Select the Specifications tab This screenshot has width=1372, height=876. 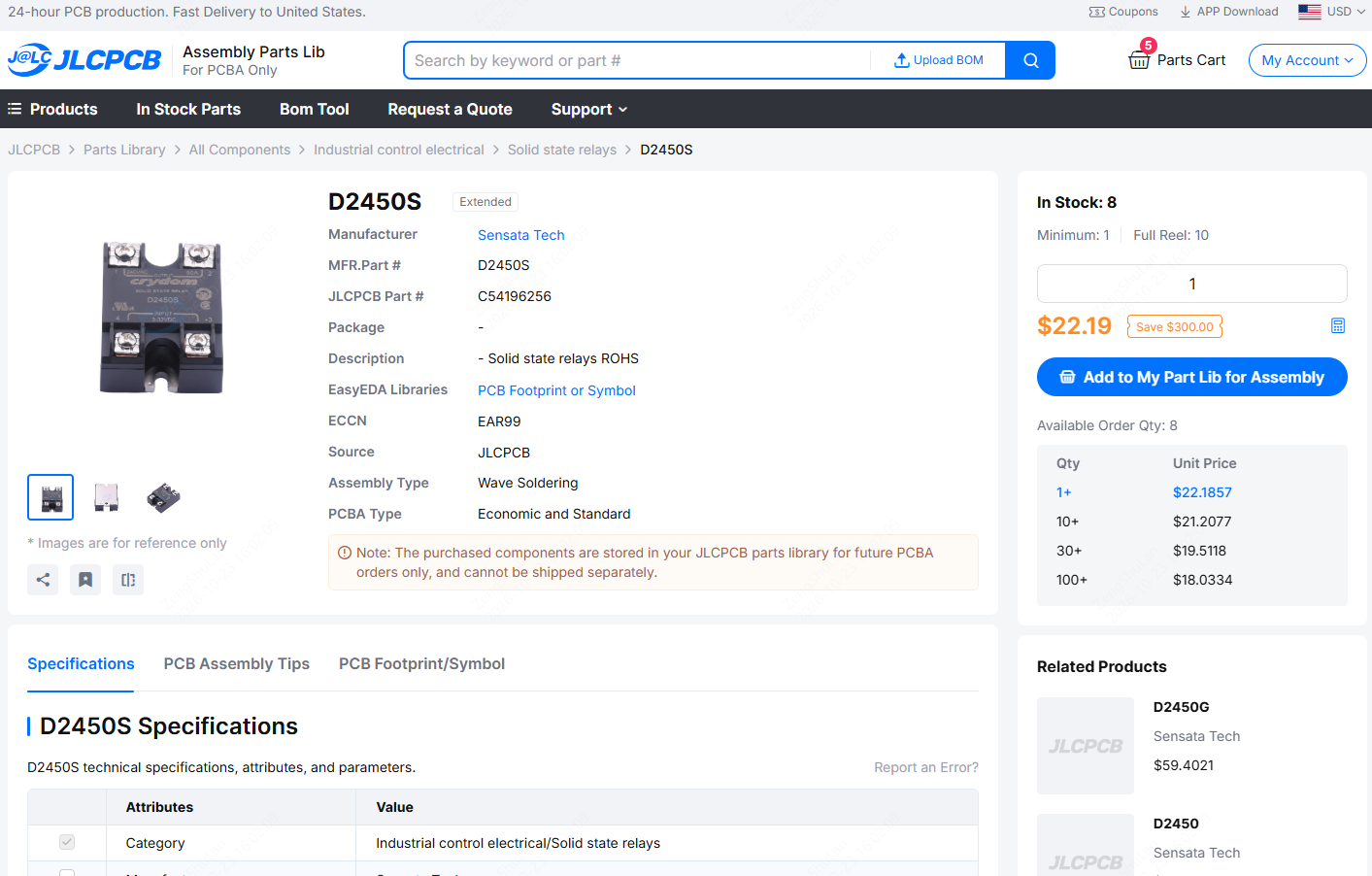81,663
